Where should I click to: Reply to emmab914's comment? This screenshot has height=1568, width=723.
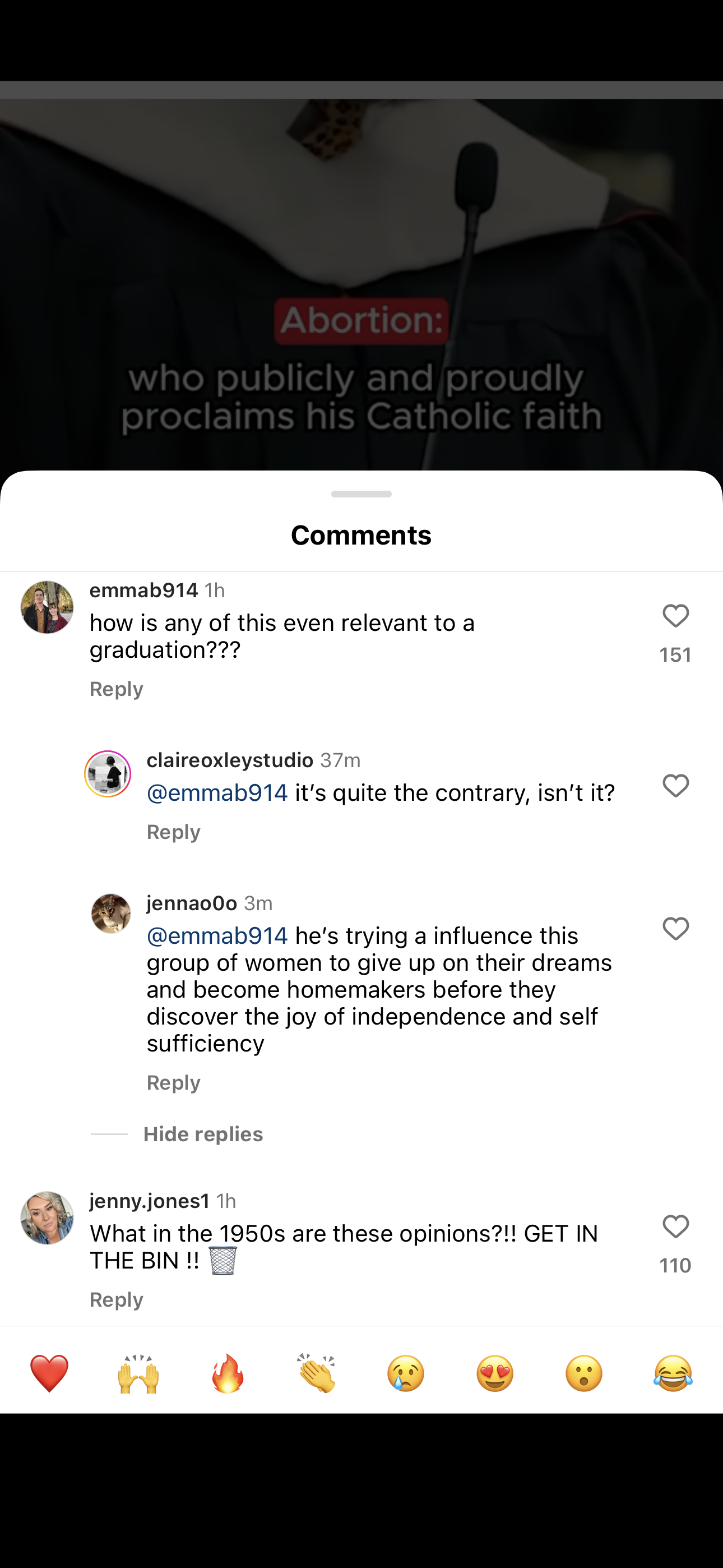[x=116, y=689]
